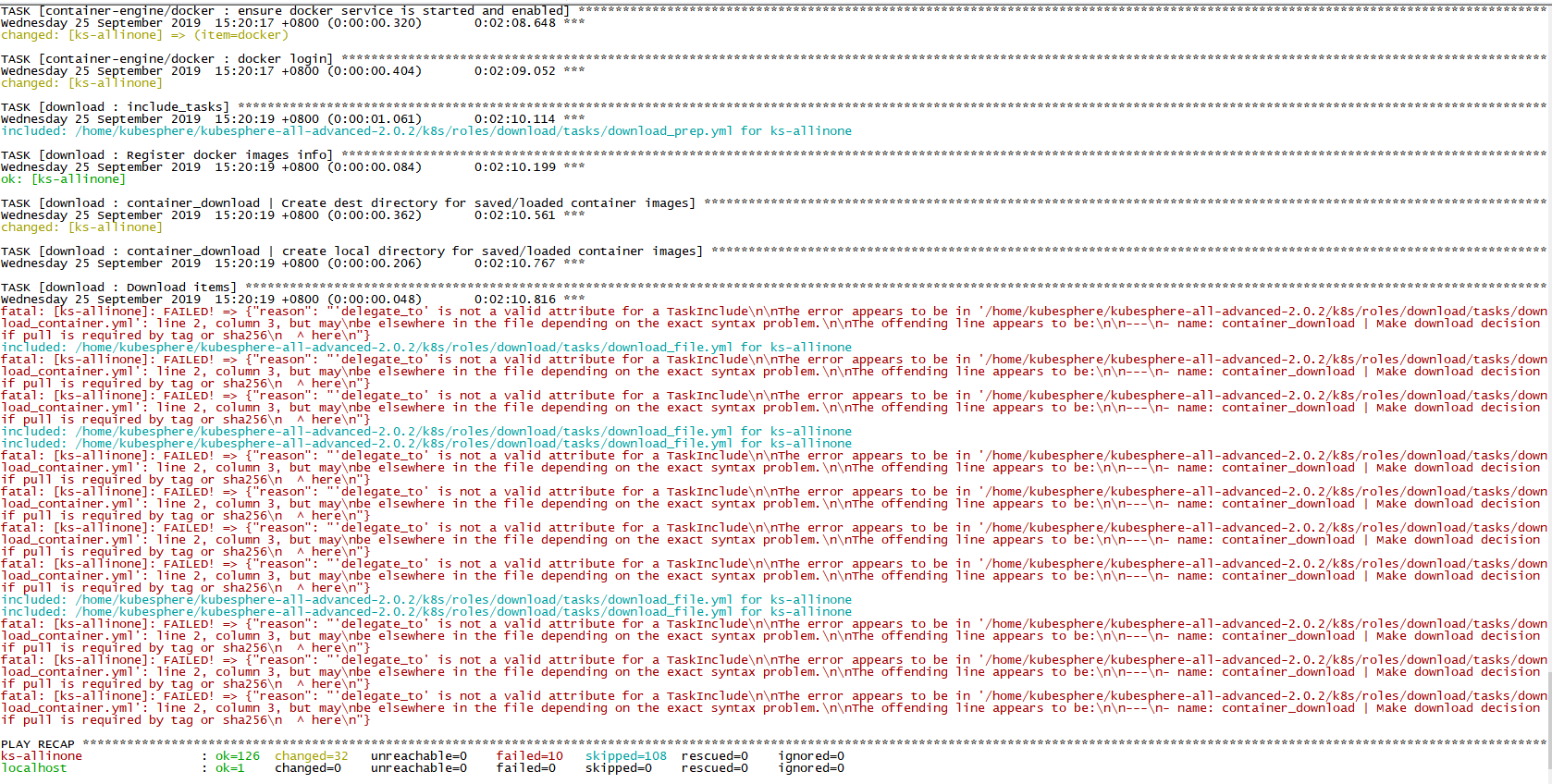Click the elapsed time 0:02:10.199
Image resolution: width=1552 pixels, height=784 pixels.
click(x=515, y=167)
